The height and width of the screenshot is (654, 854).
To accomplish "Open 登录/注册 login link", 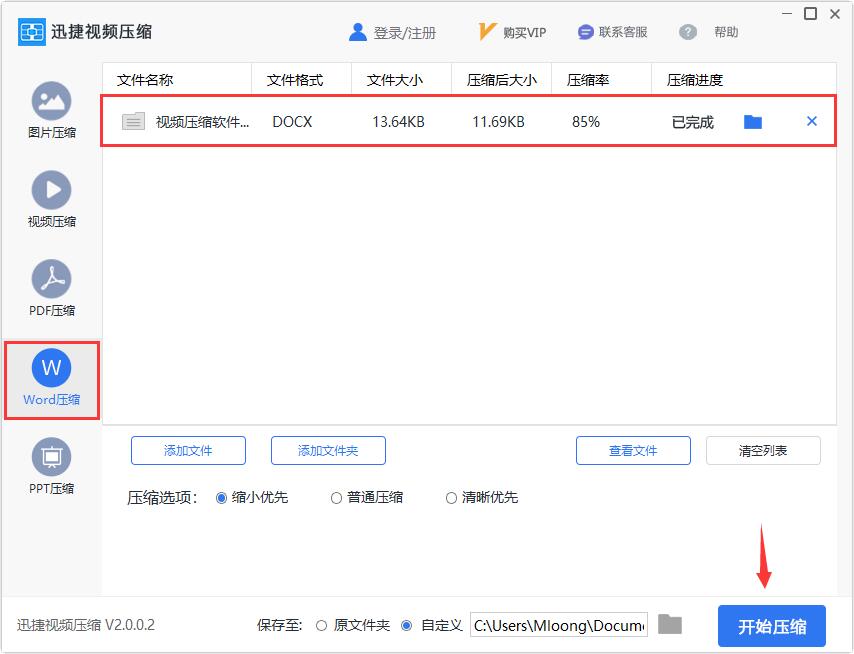I will pyautogui.click(x=405, y=33).
